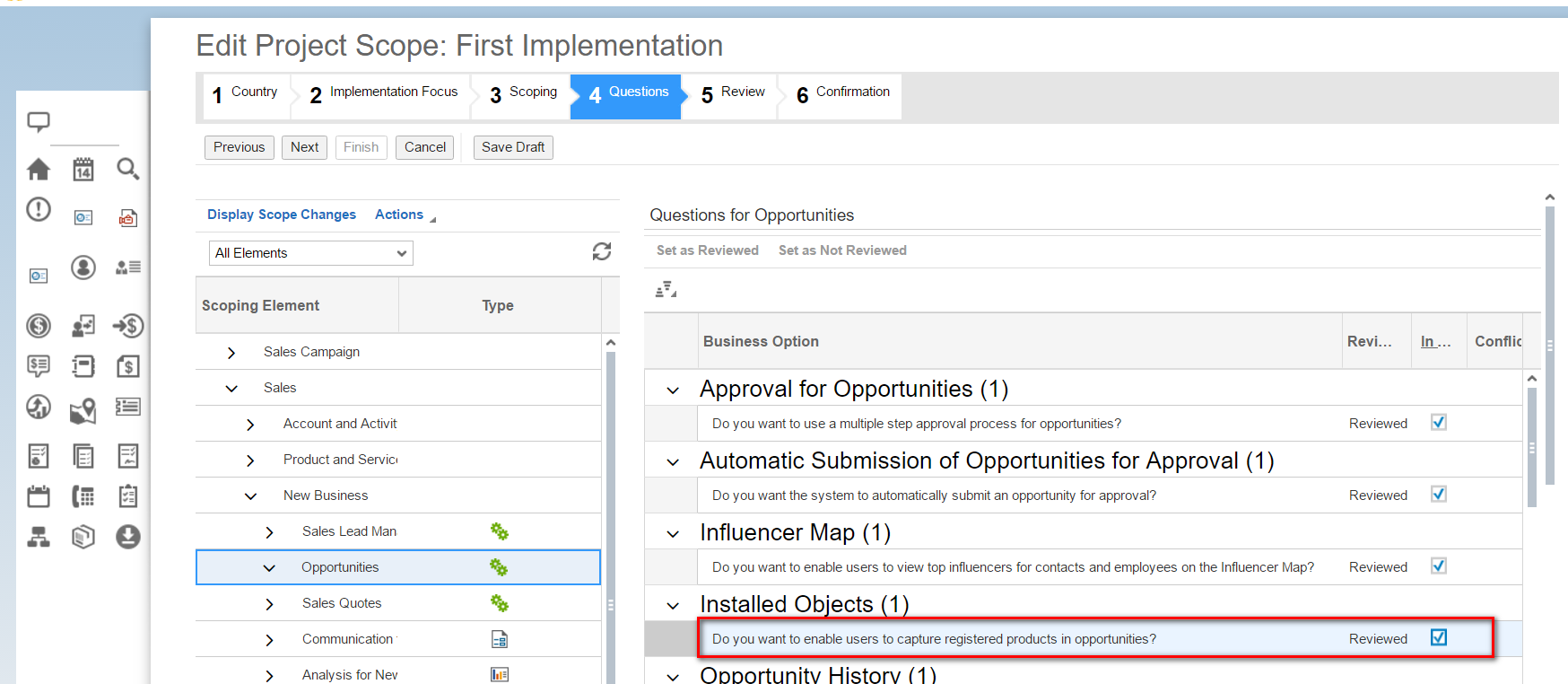Click Set as Reviewed
Viewport: 1568px width, 684px height.
[708, 250]
